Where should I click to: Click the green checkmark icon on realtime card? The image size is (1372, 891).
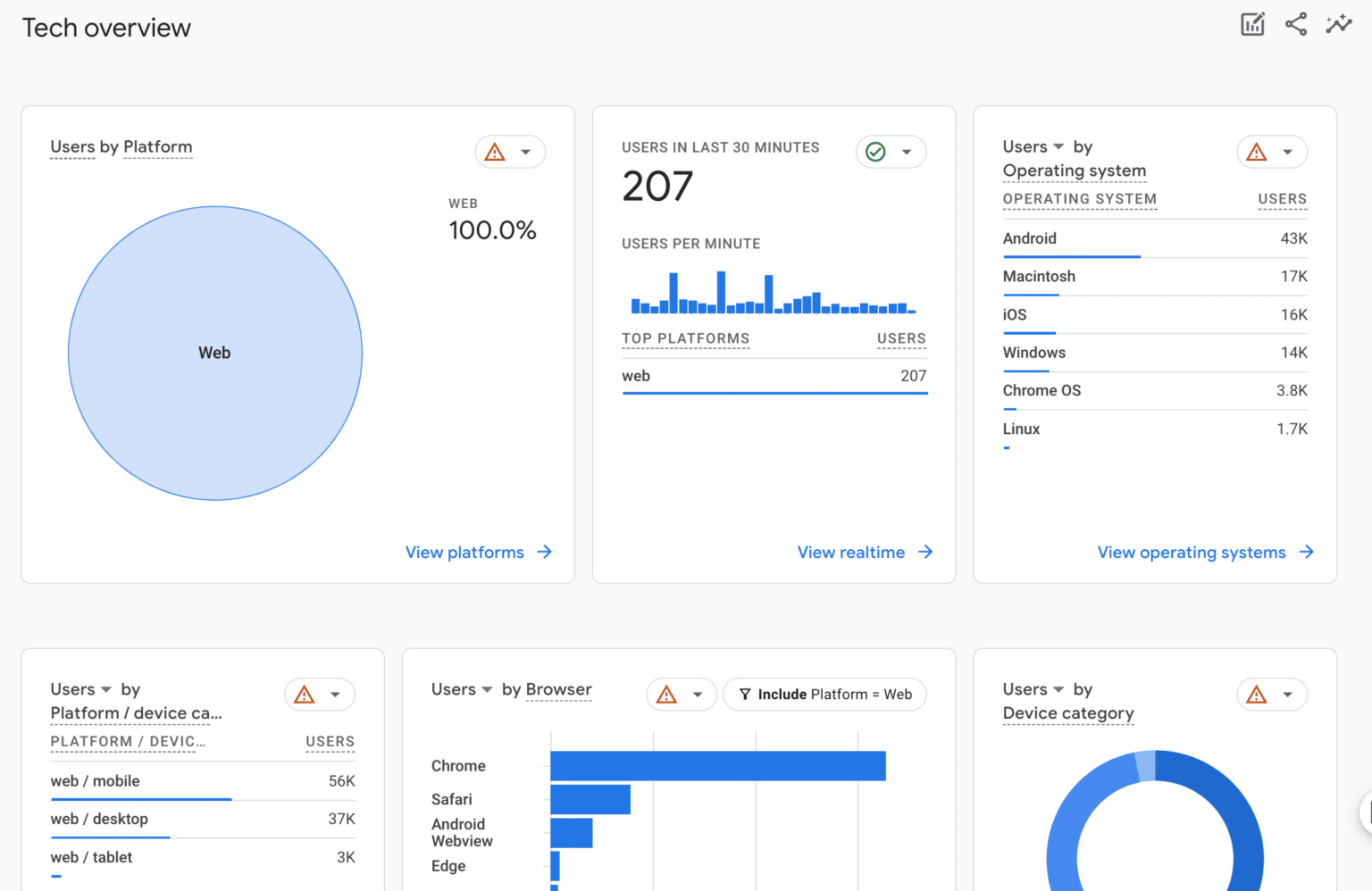point(874,152)
